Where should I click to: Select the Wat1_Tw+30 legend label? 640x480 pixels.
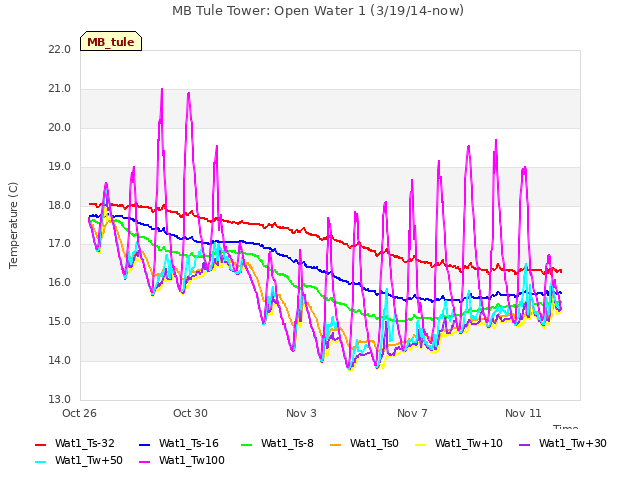pos(573,443)
